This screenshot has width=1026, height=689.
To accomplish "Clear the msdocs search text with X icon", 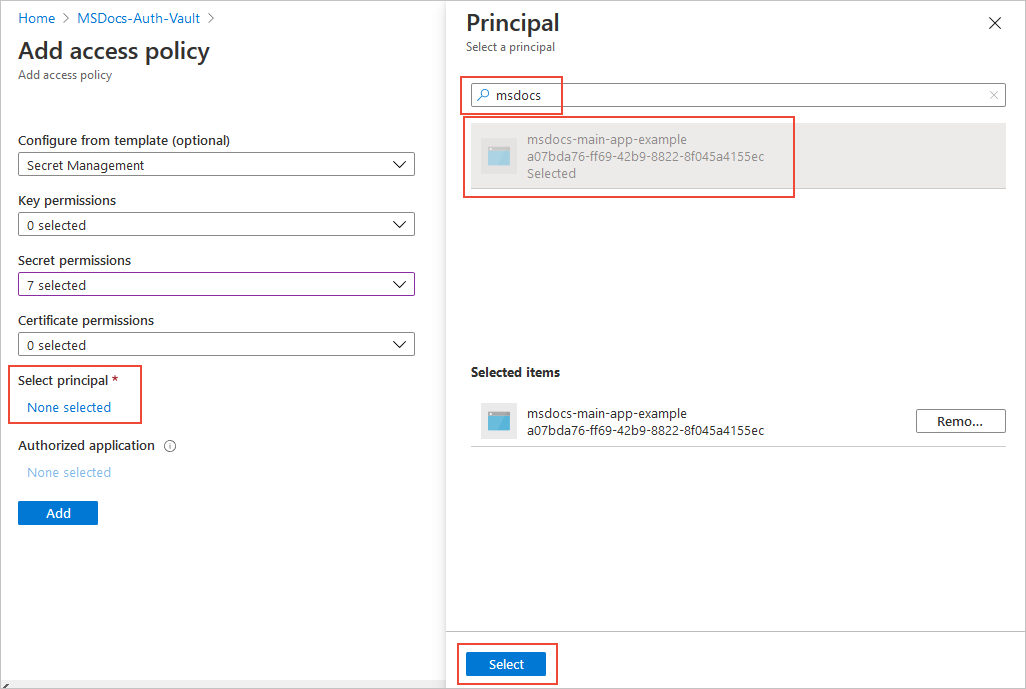I will click(x=993, y=95).
